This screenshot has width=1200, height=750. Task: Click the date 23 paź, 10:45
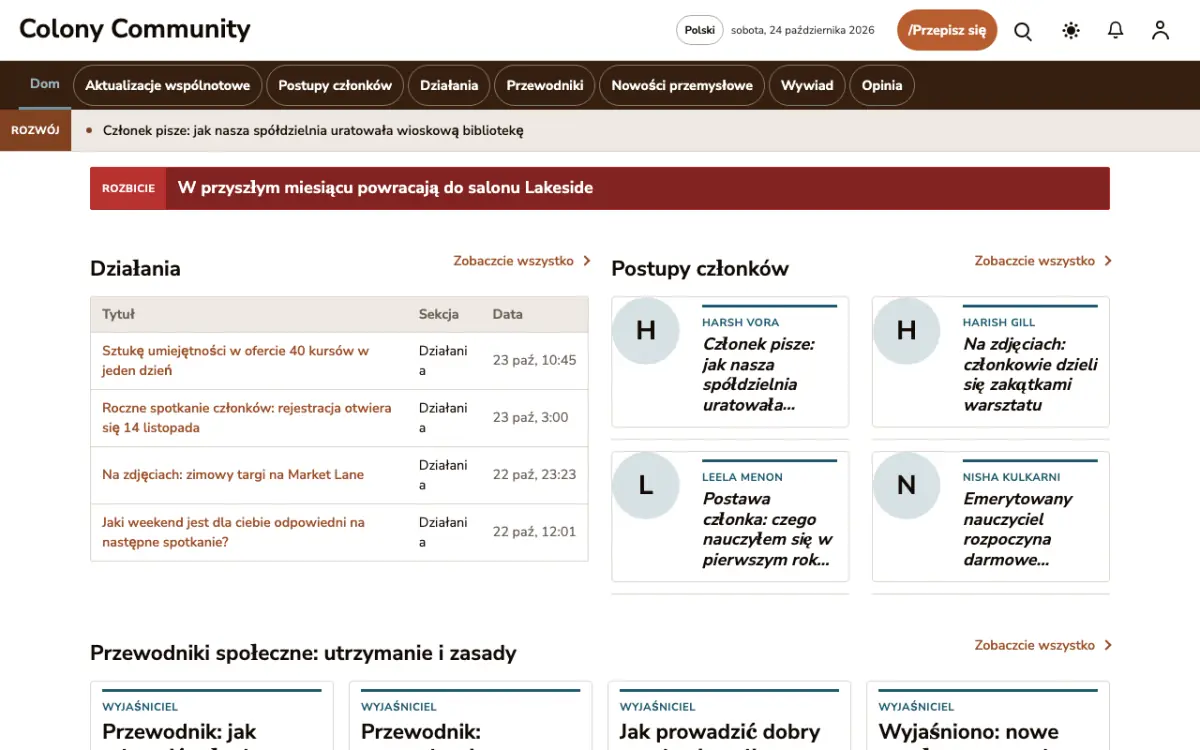[x=535, y=360]
